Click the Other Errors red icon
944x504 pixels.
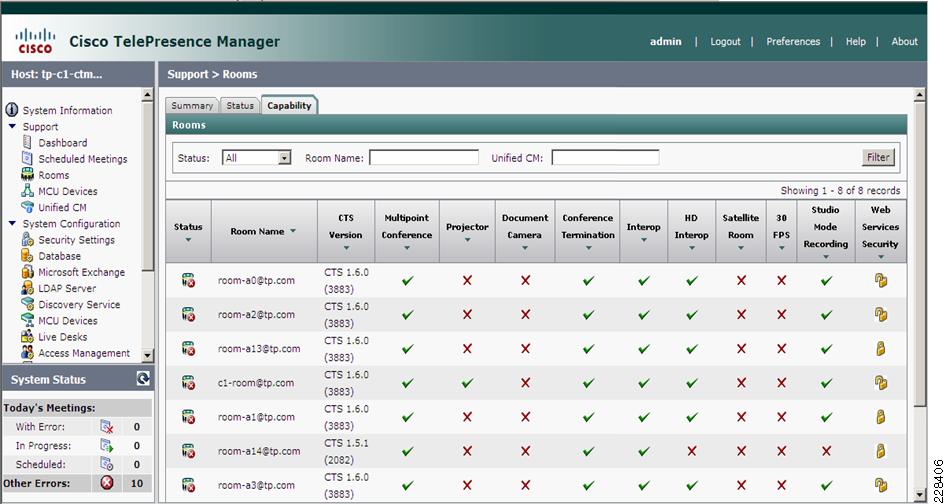(x=107, y=483)
